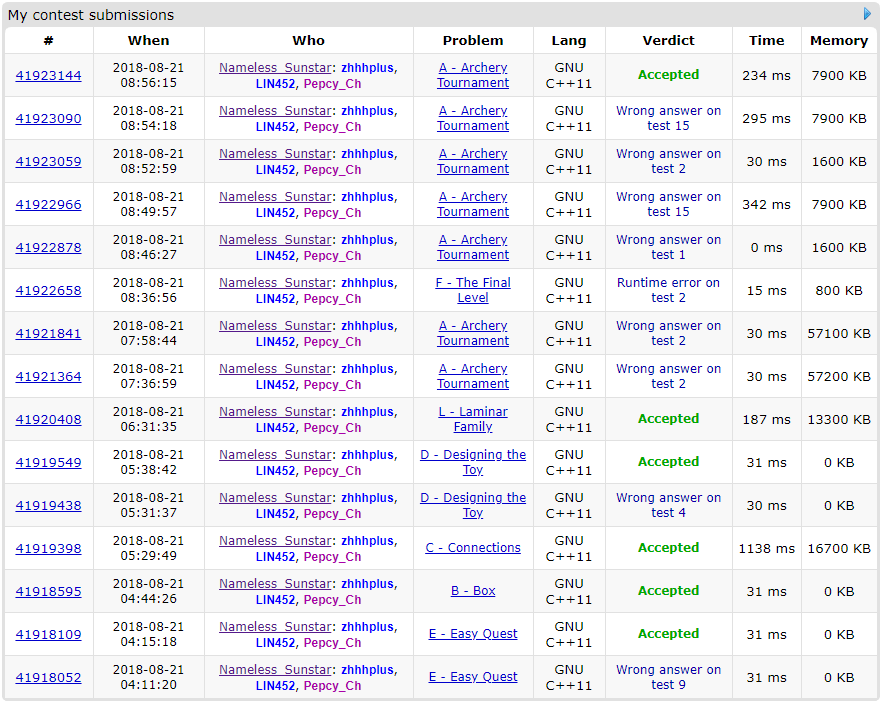The image size is (882, 703).
Task: Open Nameless_Sunstar team link in the first row
Action: pyautogui.click(x=275, y=68)
